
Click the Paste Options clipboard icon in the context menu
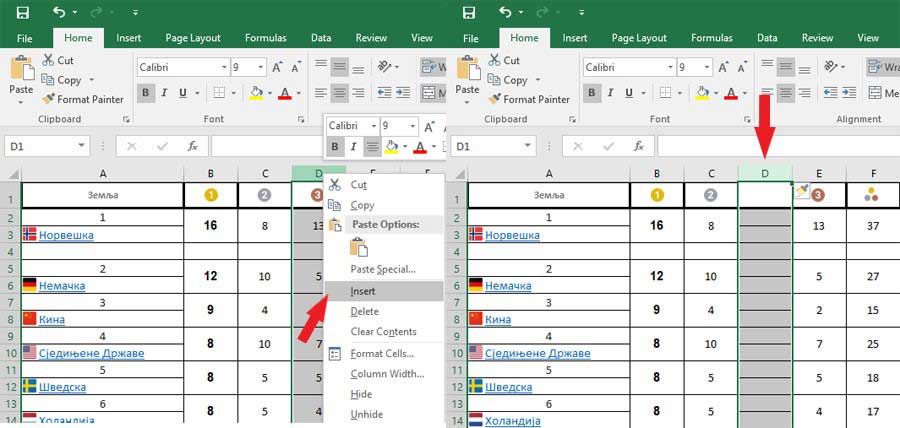pyautogui.click(x=359, y=247)
